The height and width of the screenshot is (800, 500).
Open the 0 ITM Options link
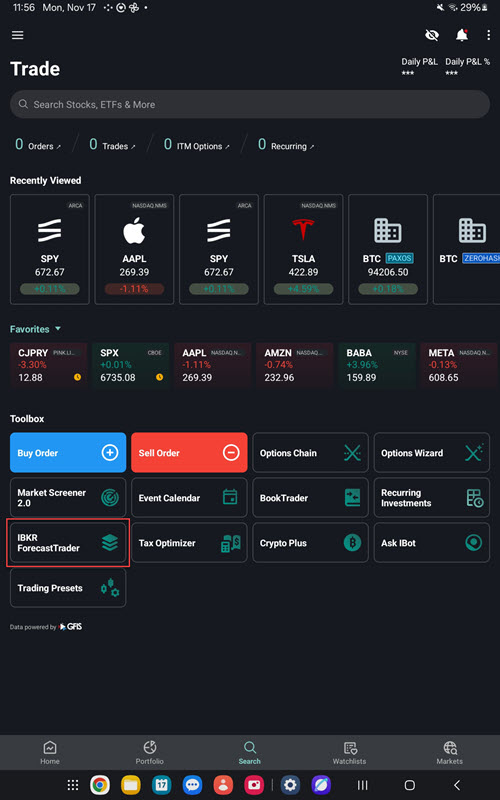point(196,145)
